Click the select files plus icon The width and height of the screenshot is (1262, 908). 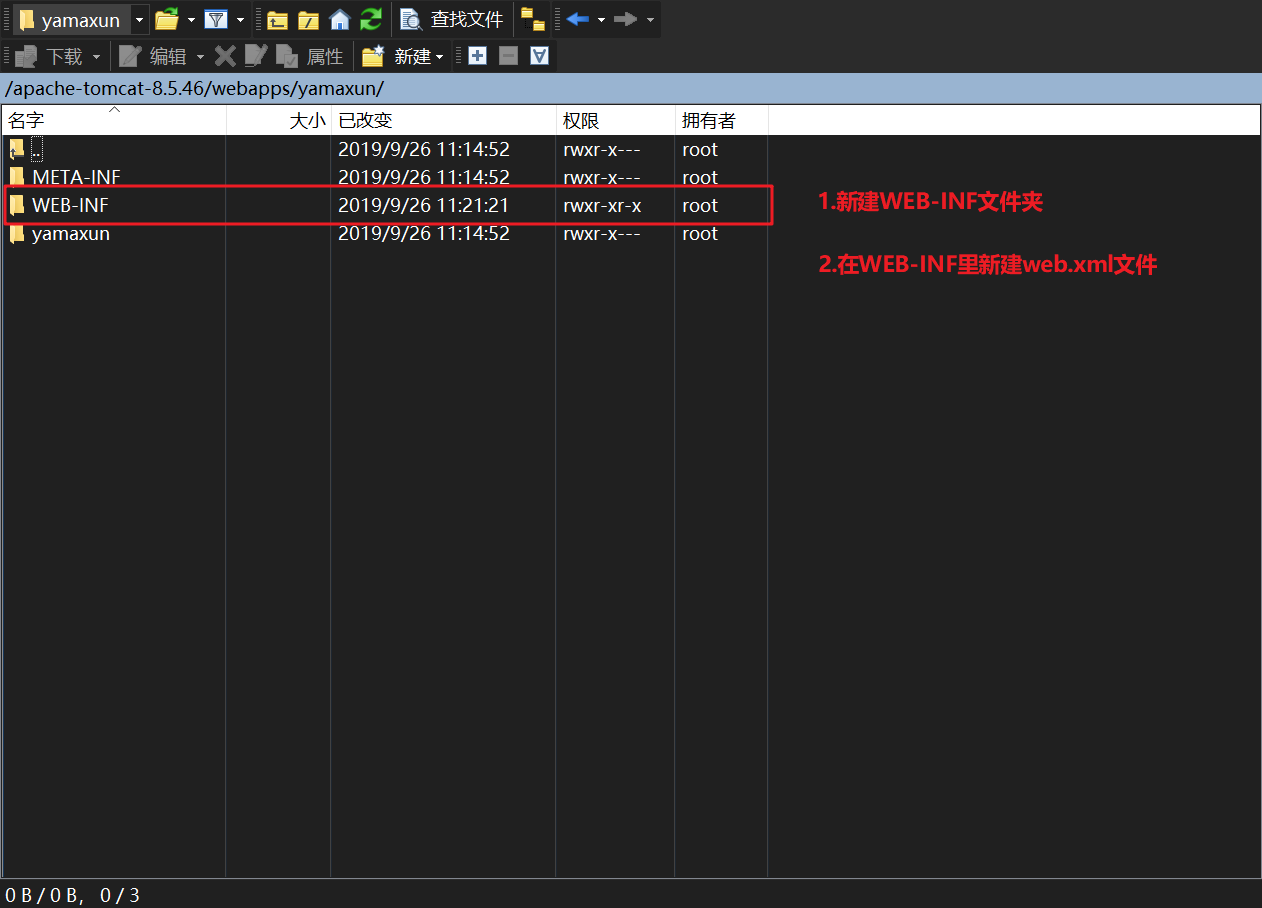(477, 56)
